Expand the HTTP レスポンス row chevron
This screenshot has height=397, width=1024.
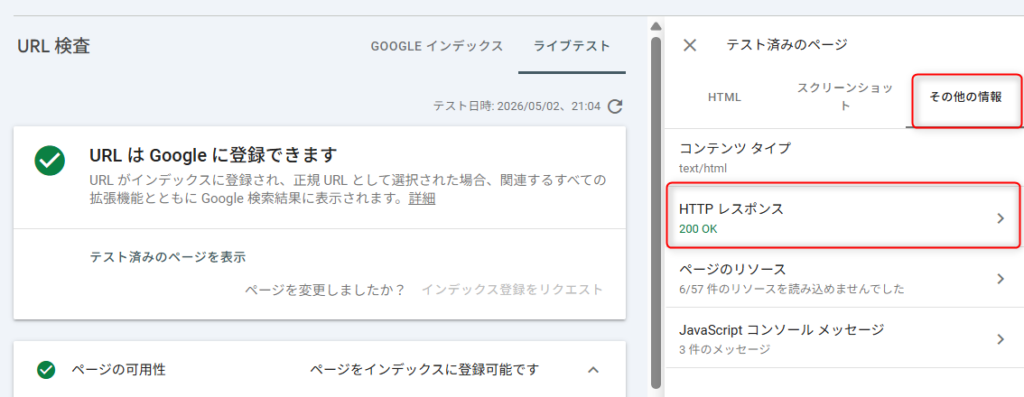click(1000, 219)
